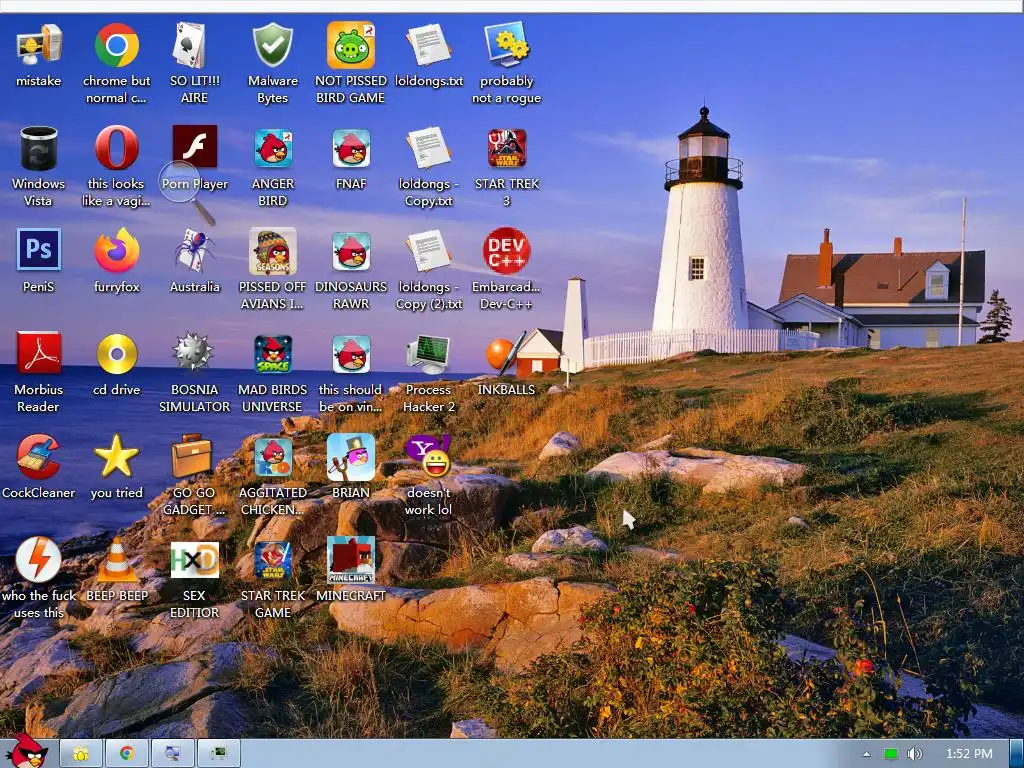Select 'loldongs - Copy (2).txt' file

[428, 250]
